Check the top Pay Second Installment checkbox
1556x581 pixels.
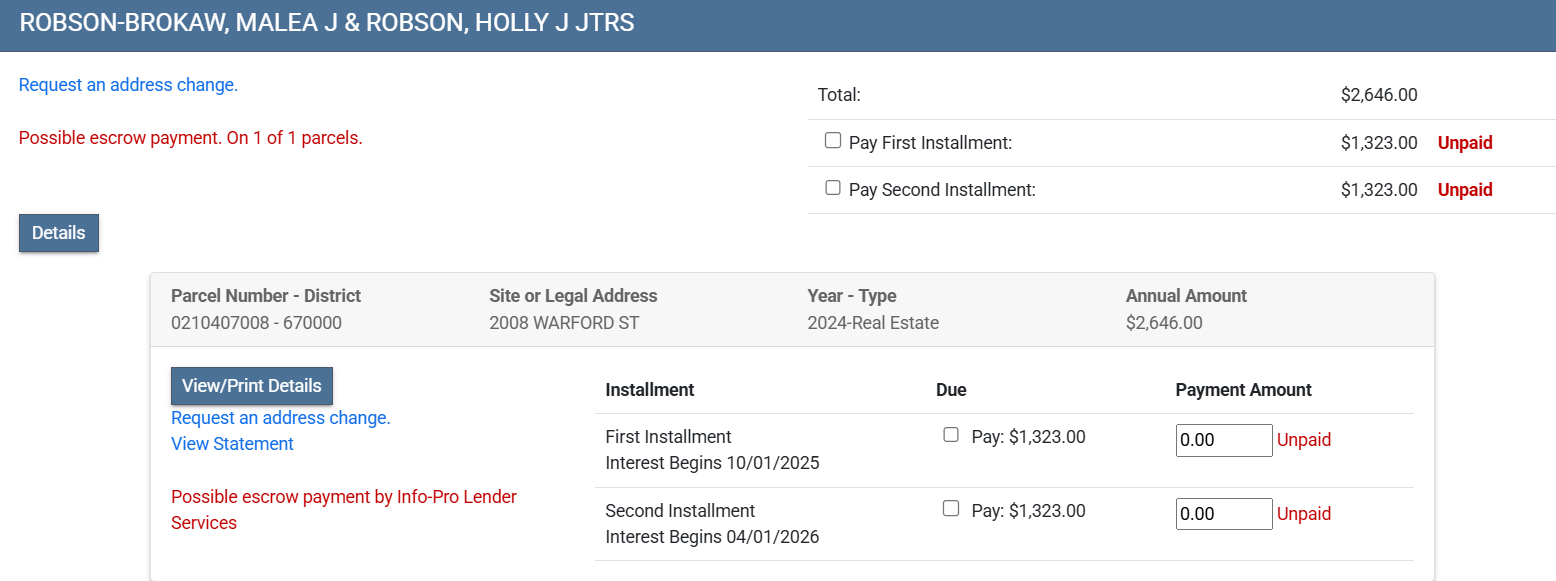click(833, 188)
